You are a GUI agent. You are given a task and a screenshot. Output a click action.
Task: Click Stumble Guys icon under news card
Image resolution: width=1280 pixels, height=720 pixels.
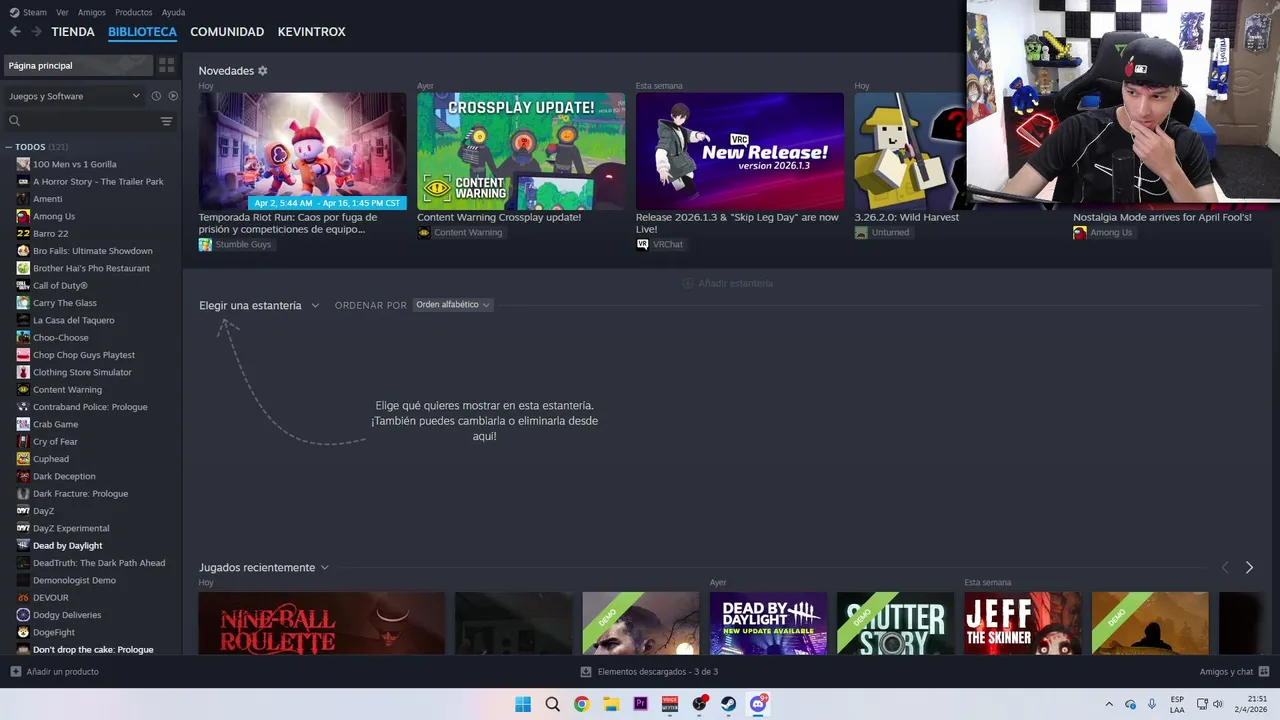click(x=205, y=244)
